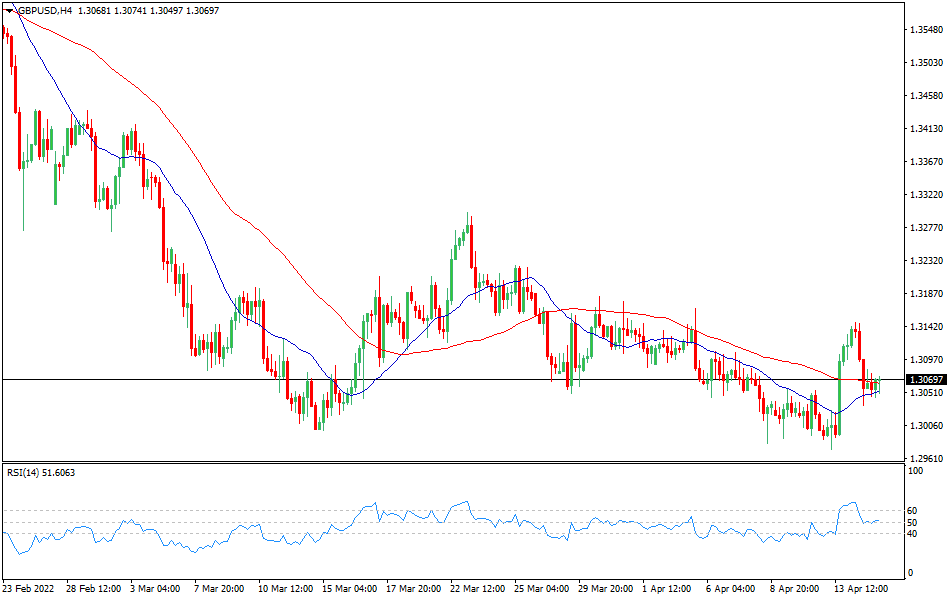The image size is (950, 600).
Task: Select the current price label 1.30697
Action: point(925,379)
